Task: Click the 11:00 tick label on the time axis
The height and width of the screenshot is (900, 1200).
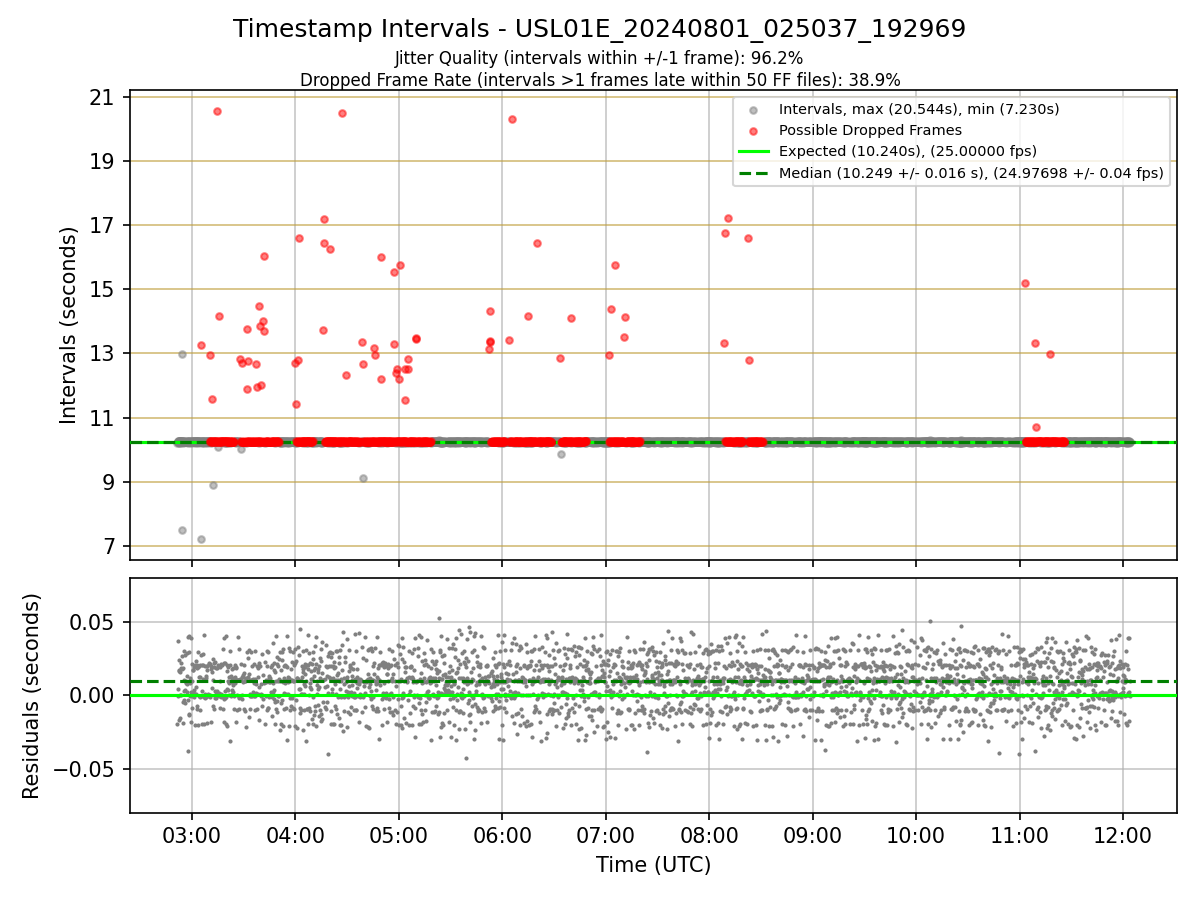Action: [1019, 834]
